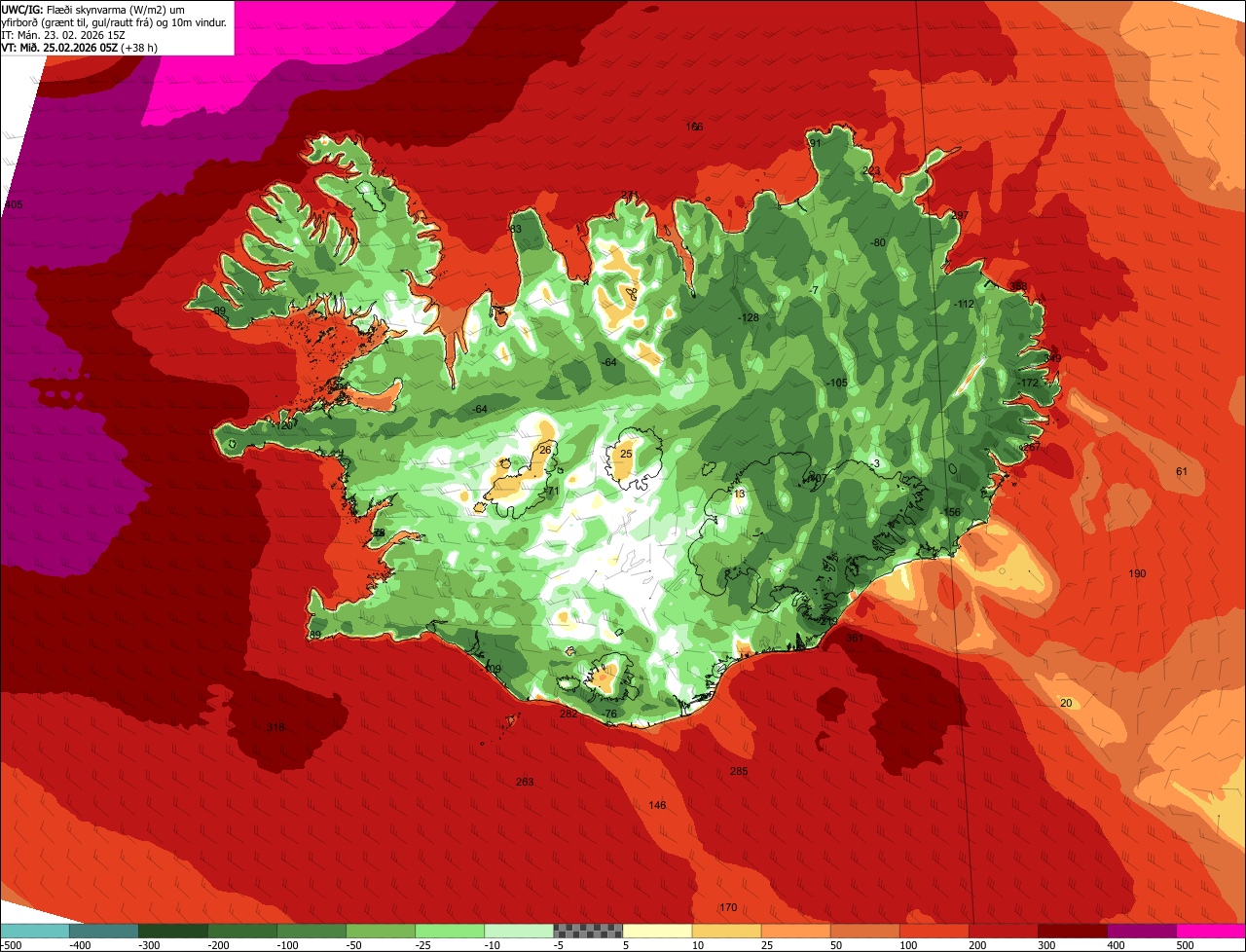
Task: Pick the 50 to 100 orange legend swatch
Action: (x=864, y=930)
